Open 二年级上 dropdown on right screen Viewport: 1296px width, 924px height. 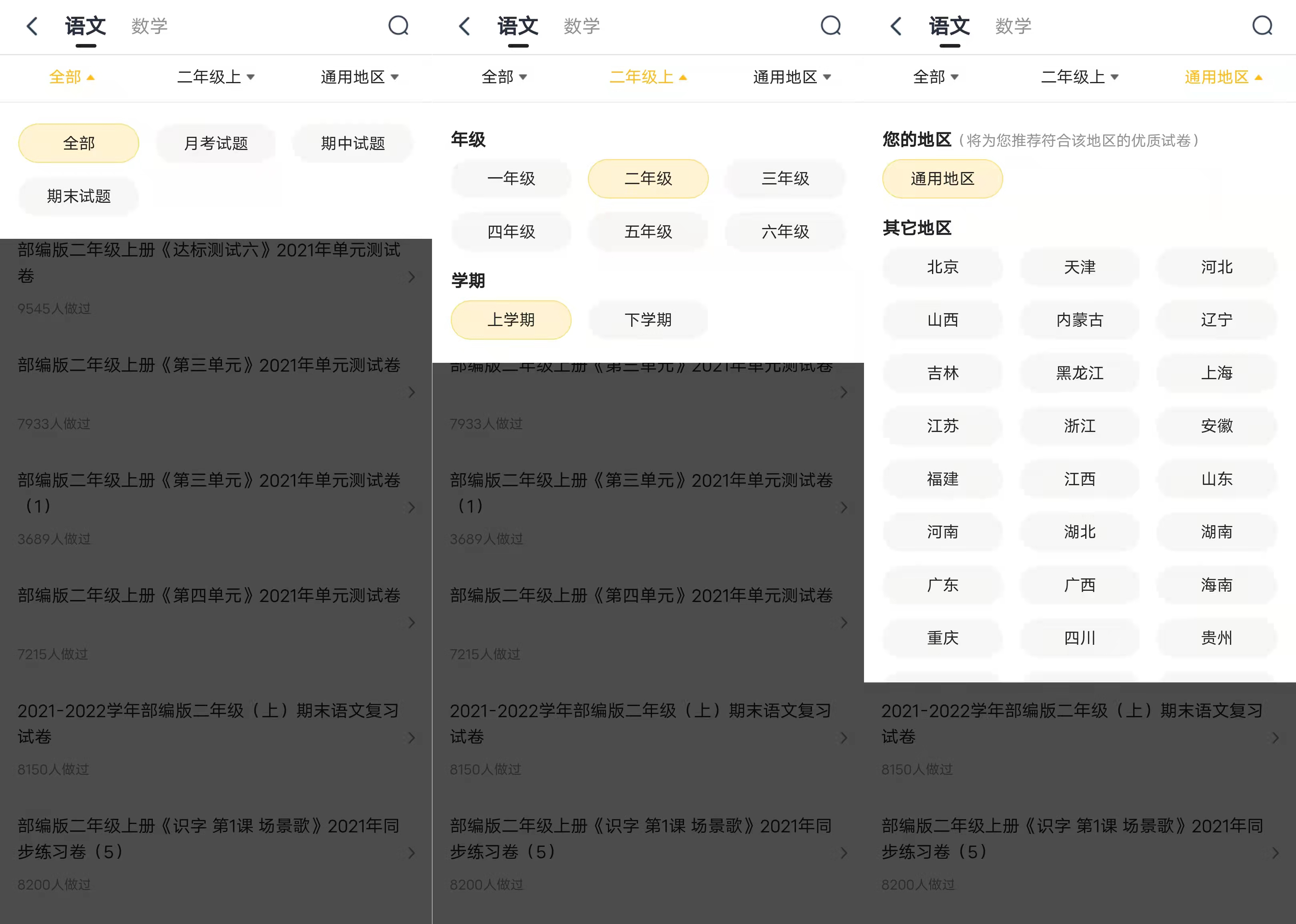tap(1080, 77)
